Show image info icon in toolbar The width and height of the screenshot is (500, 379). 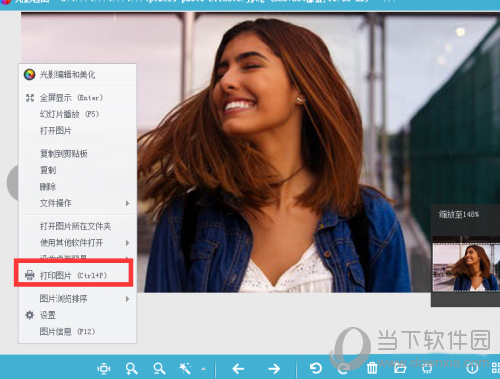(x=472, y=369)
